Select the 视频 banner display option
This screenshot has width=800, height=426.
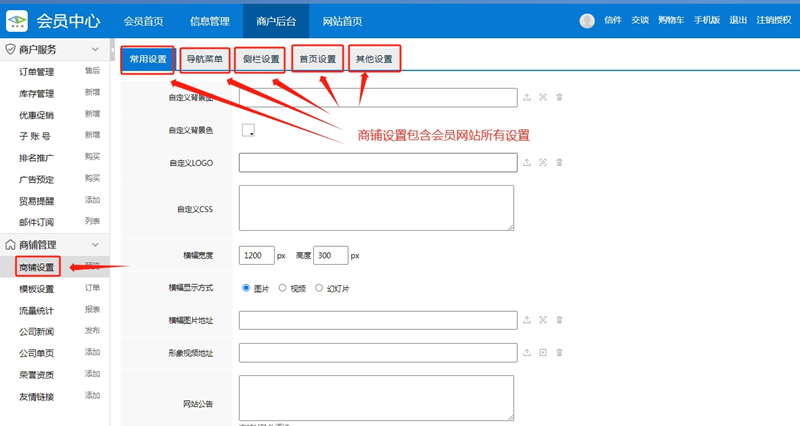click(283, 288)
